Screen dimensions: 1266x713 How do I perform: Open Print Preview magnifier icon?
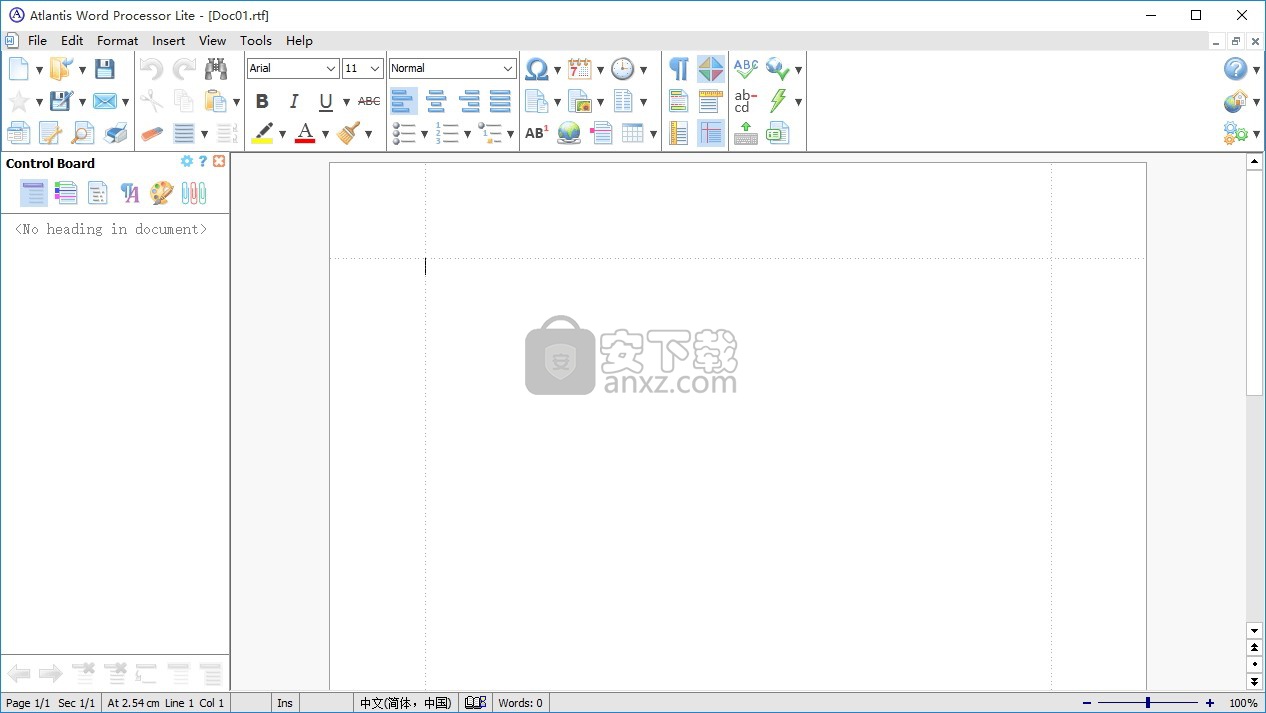[83, 133]
